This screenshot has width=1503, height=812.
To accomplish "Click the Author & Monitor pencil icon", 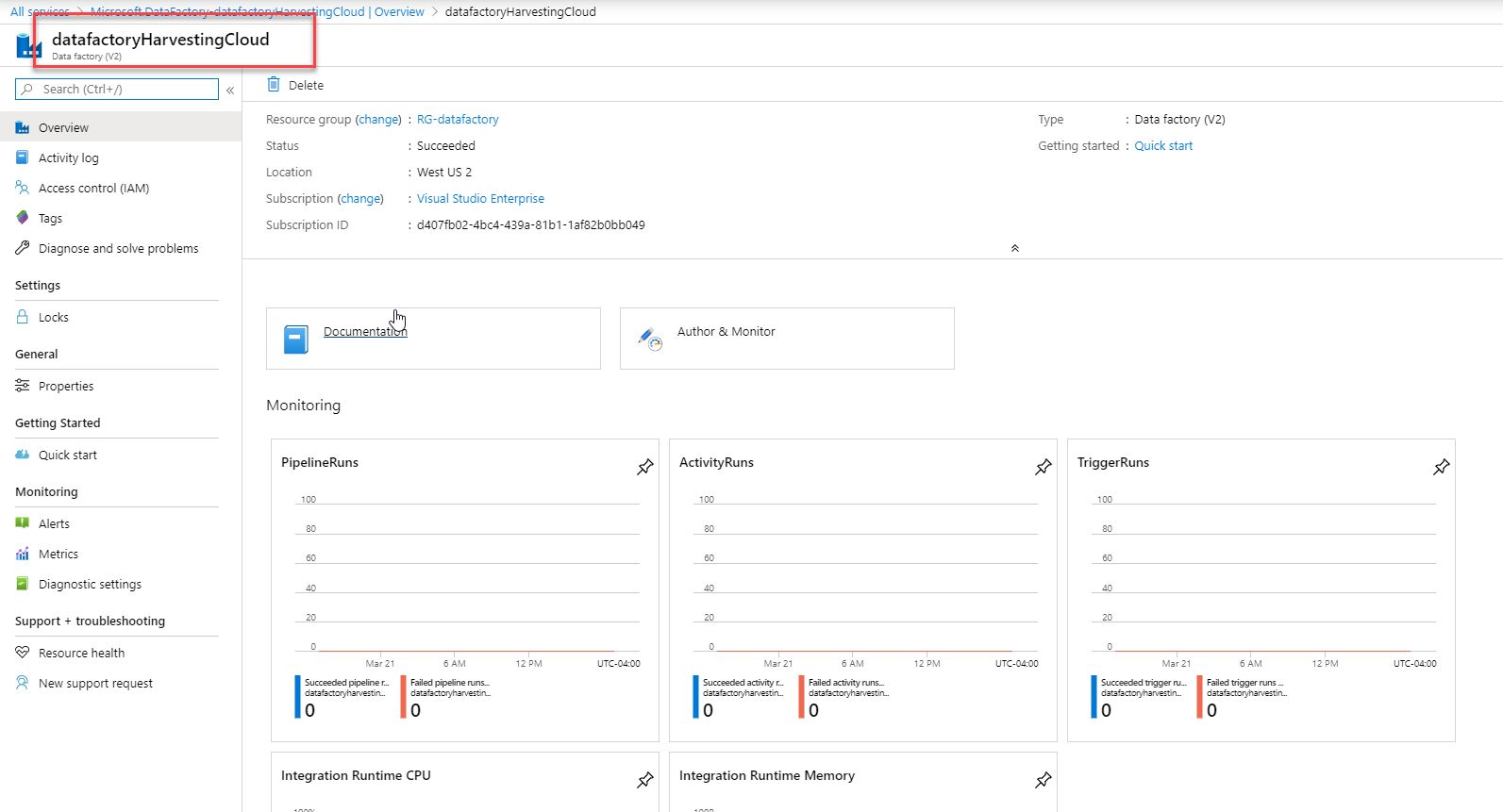I will (x=650, y=339).
